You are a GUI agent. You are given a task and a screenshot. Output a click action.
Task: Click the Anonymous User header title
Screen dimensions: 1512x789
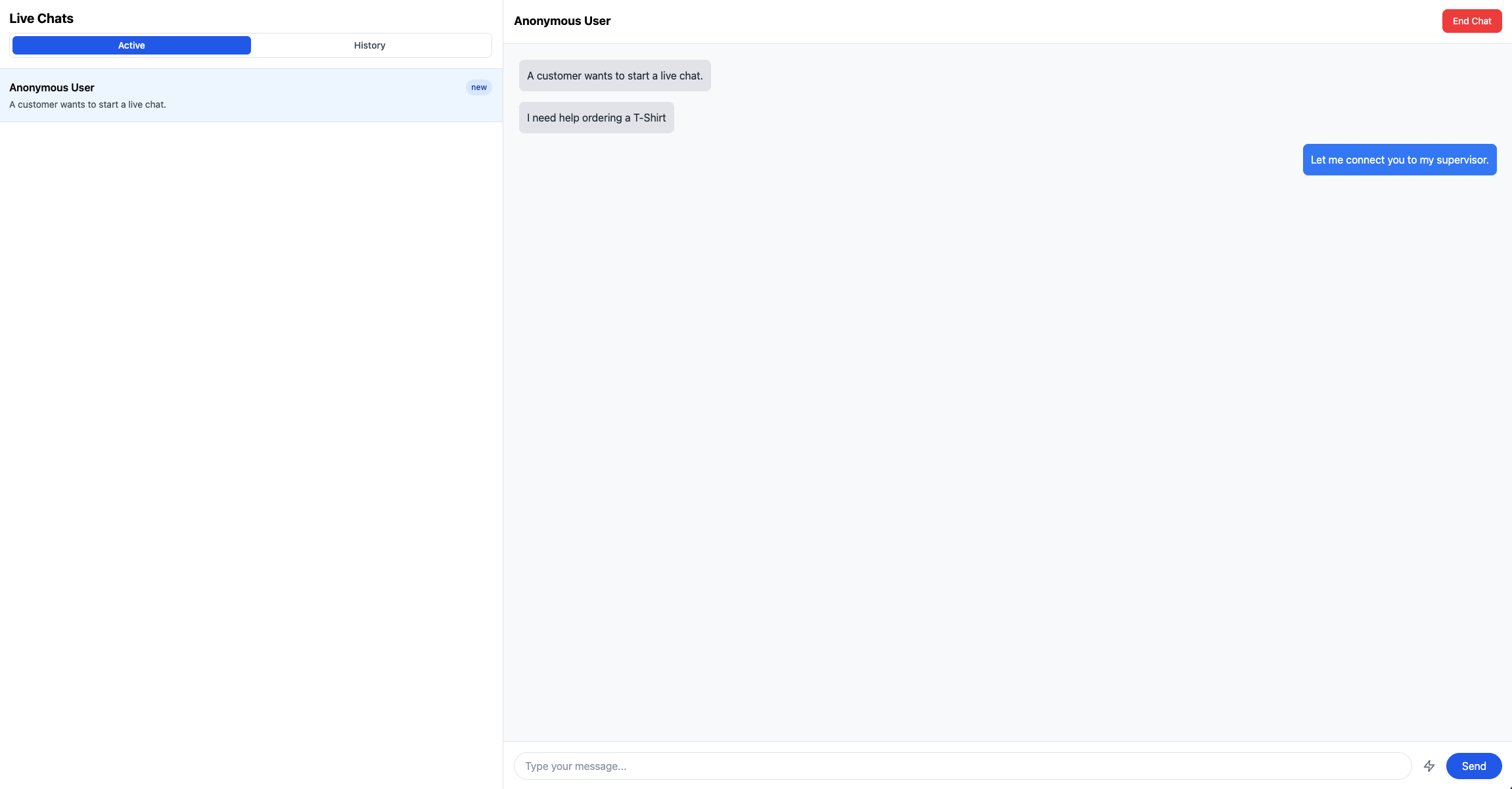pos(562,20)
